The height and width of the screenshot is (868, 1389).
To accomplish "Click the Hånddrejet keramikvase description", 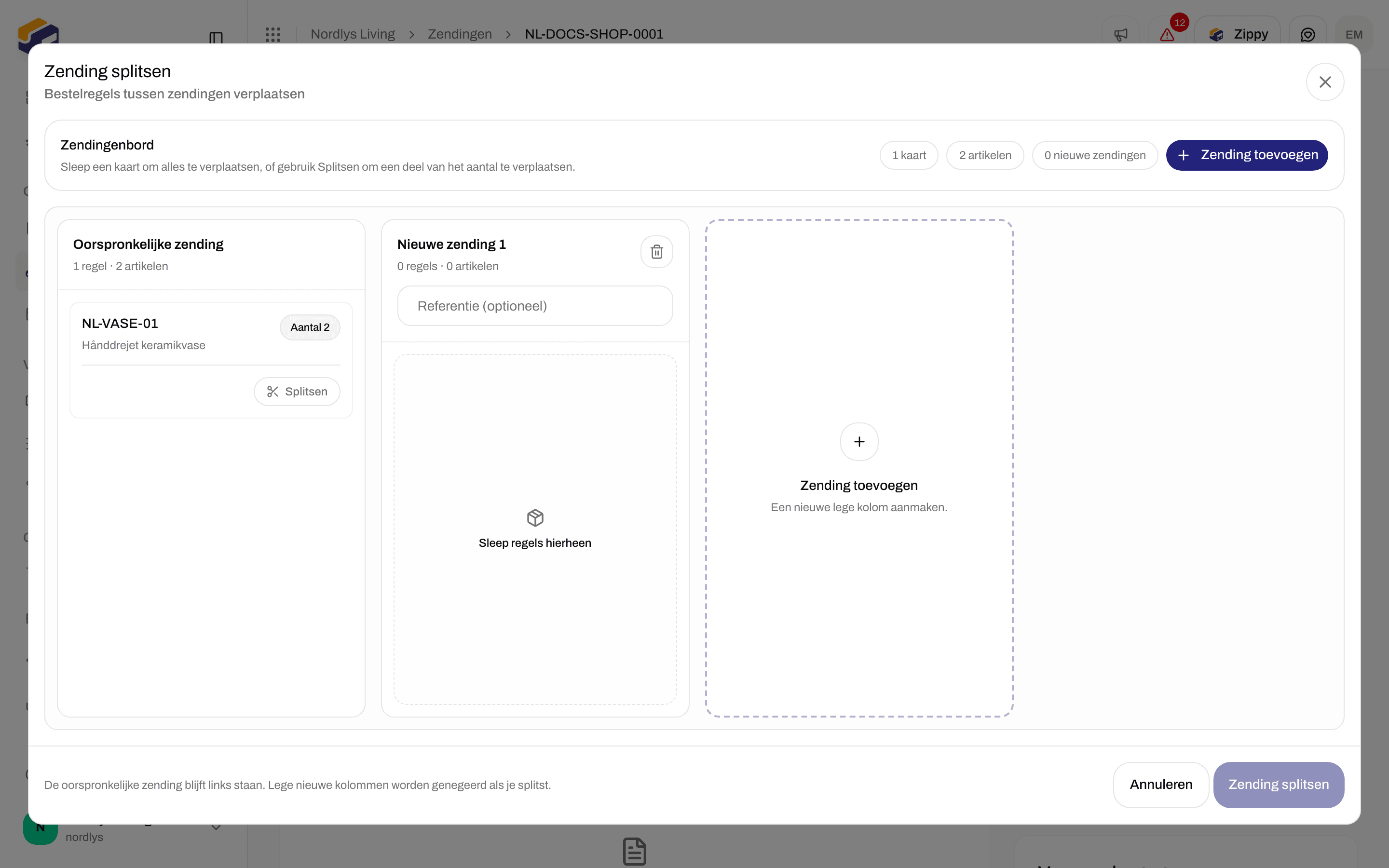I will click(144, 345).
